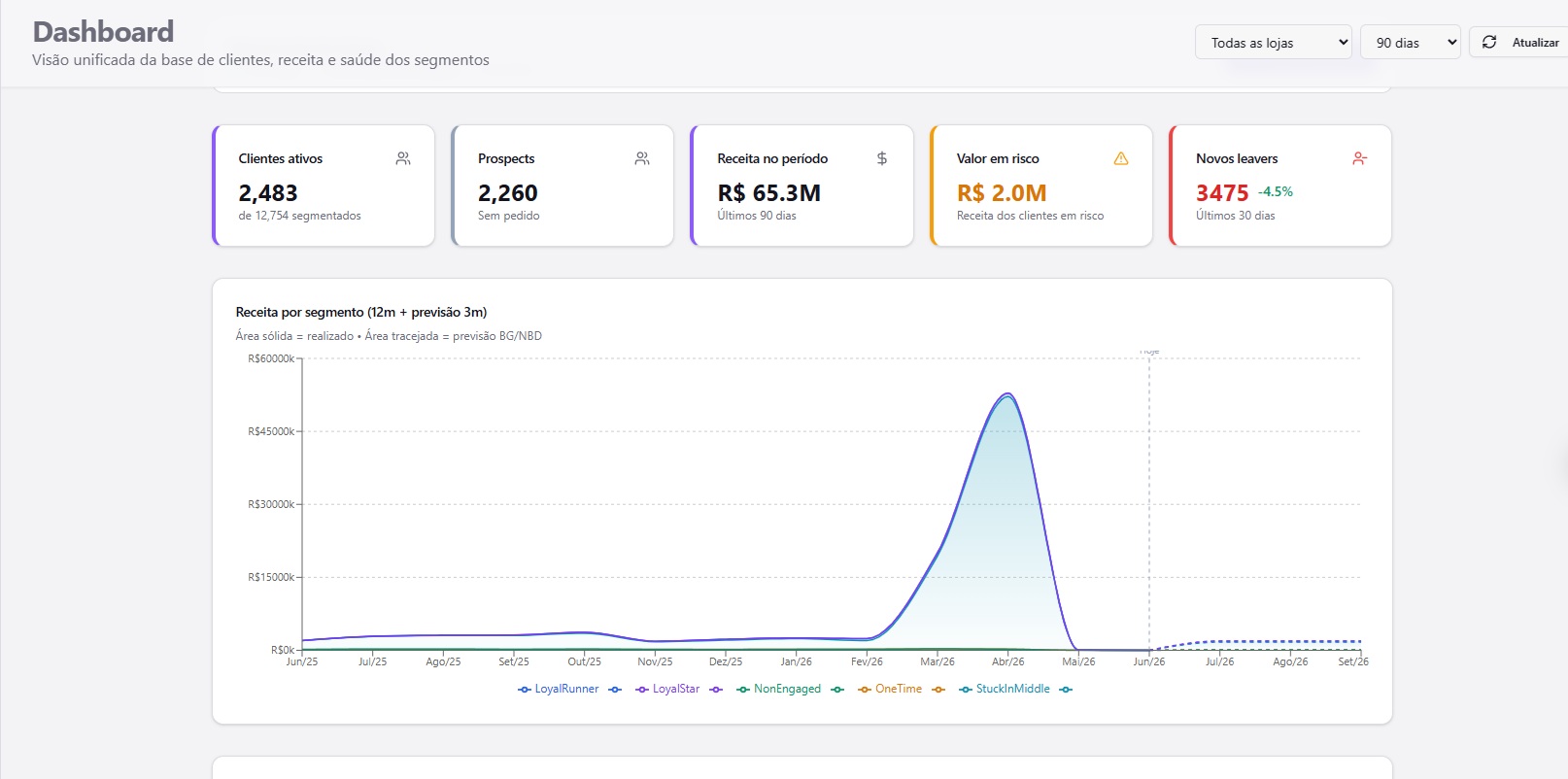Click the 'Sem pedido' caption
Screen dimensions: 1568x779
[x=508, y=216]
